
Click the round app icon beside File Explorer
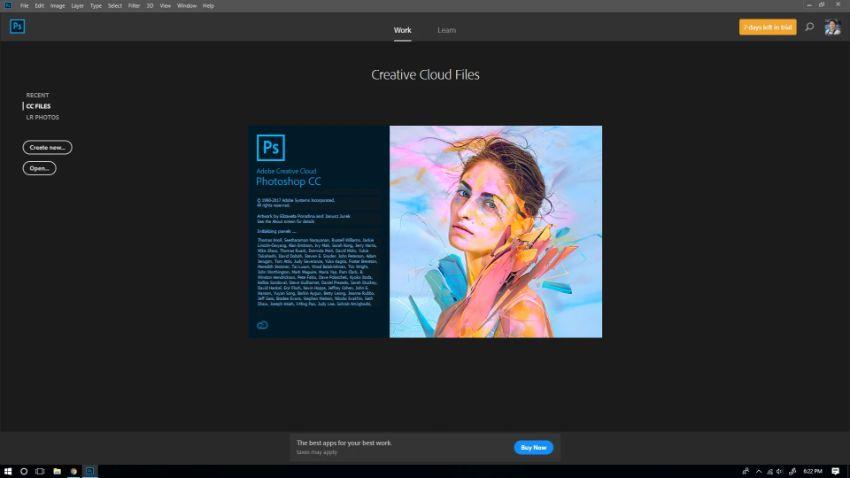pyautogui.click(x=74, y=471)
